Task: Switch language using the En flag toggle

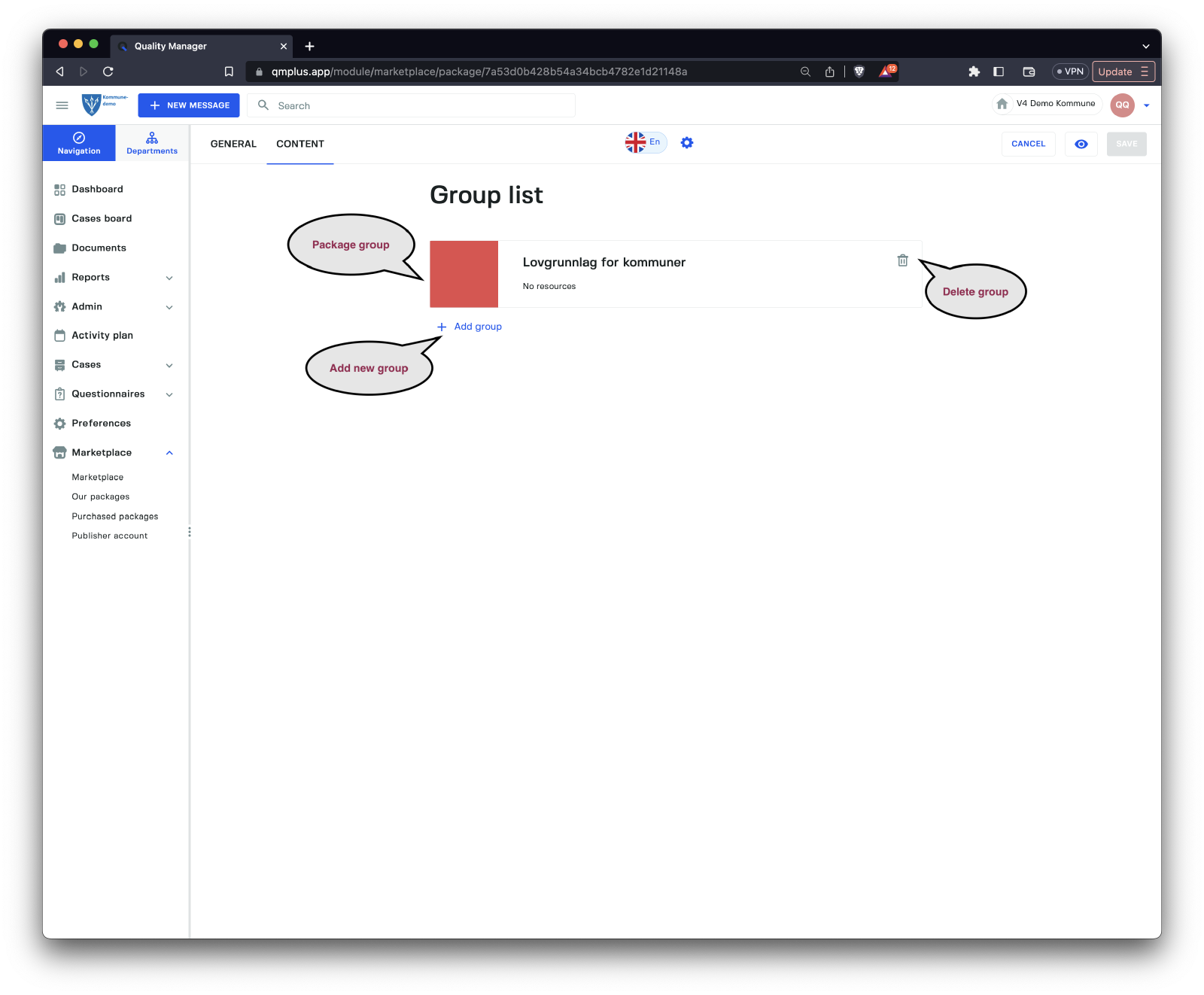Action: tap(645, 142)
